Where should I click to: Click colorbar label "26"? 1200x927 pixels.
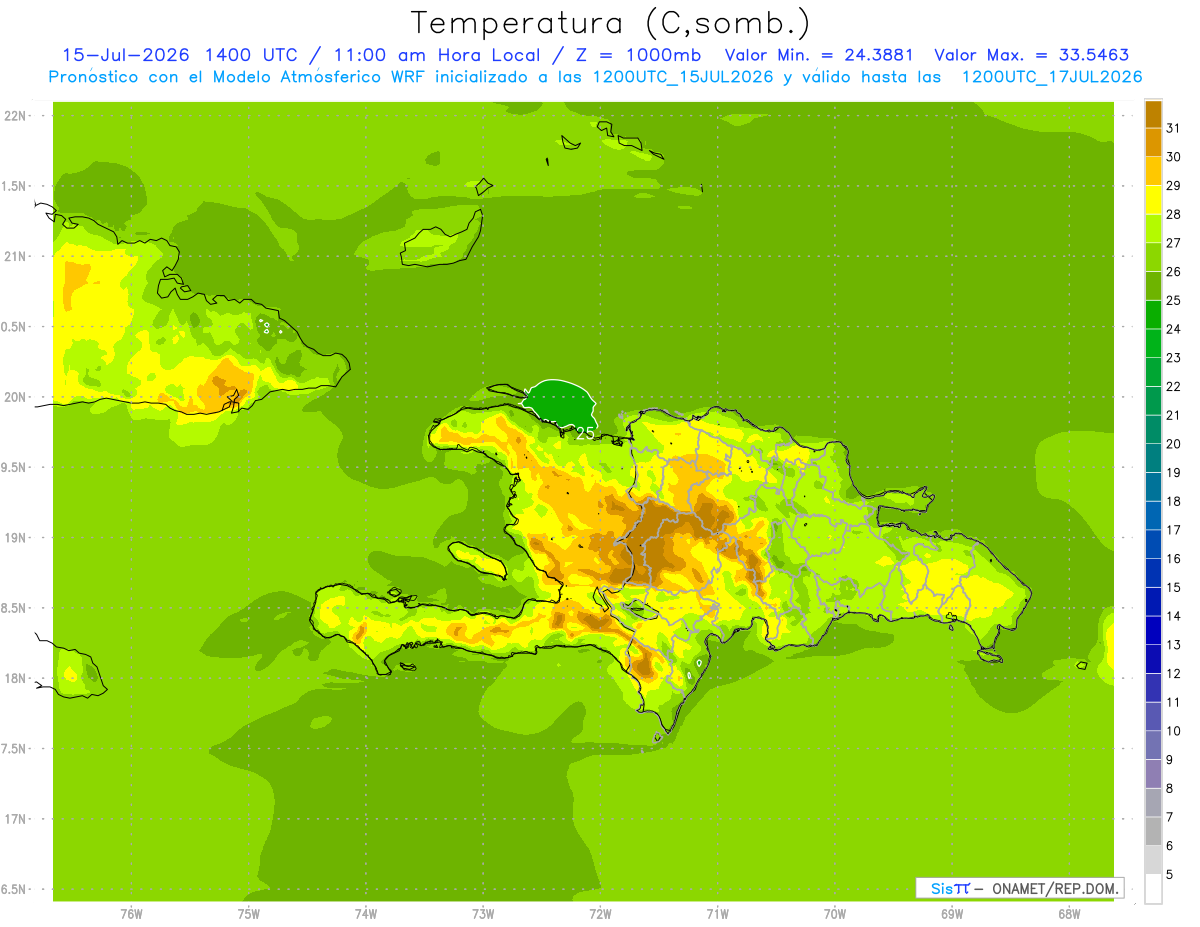1174,272
